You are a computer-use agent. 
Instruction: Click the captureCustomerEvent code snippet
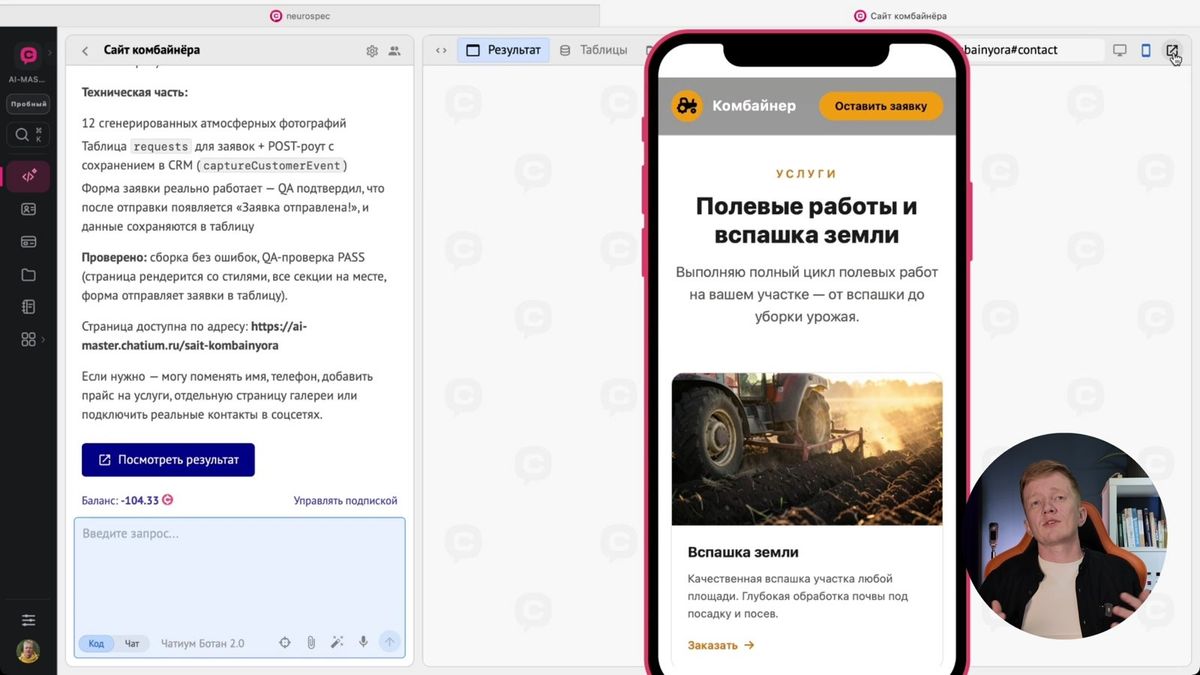pos(272,166)
